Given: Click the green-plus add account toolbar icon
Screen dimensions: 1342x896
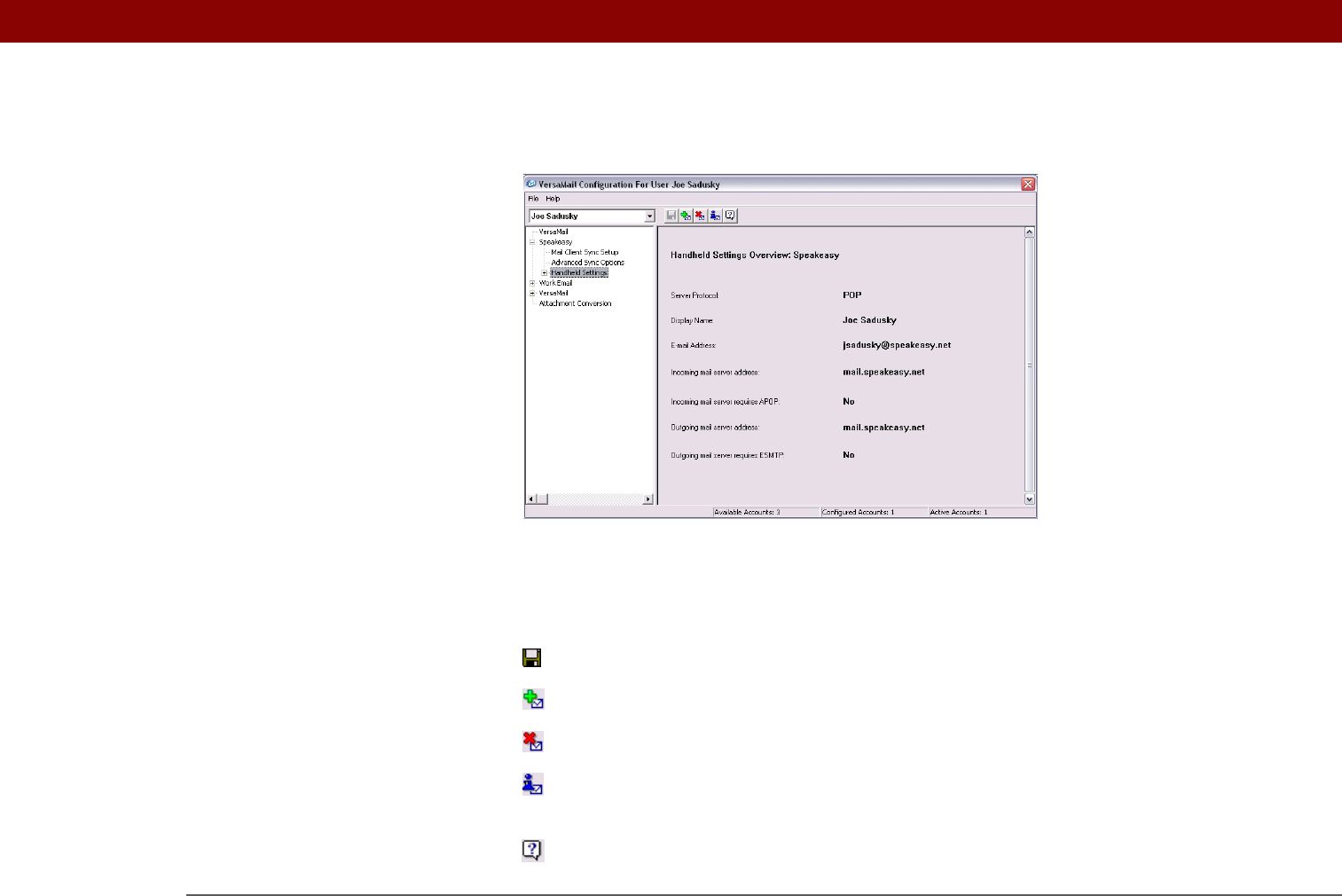Looking at the screenshot, I should [686, 216].
